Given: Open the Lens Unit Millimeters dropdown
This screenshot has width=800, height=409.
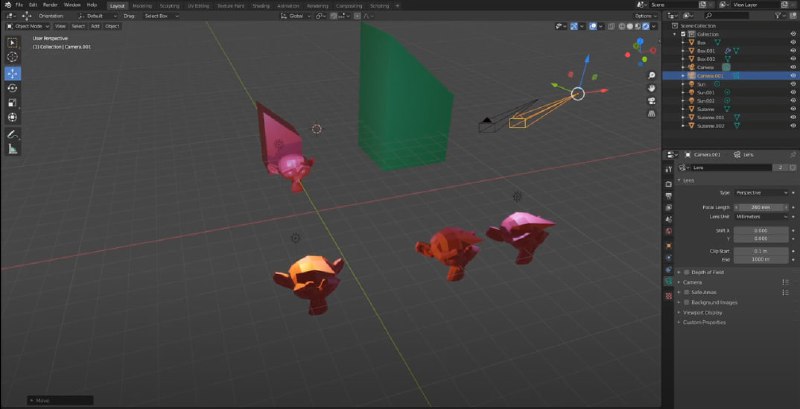Looking at the screenshot, I should click(x=761, y=216).
